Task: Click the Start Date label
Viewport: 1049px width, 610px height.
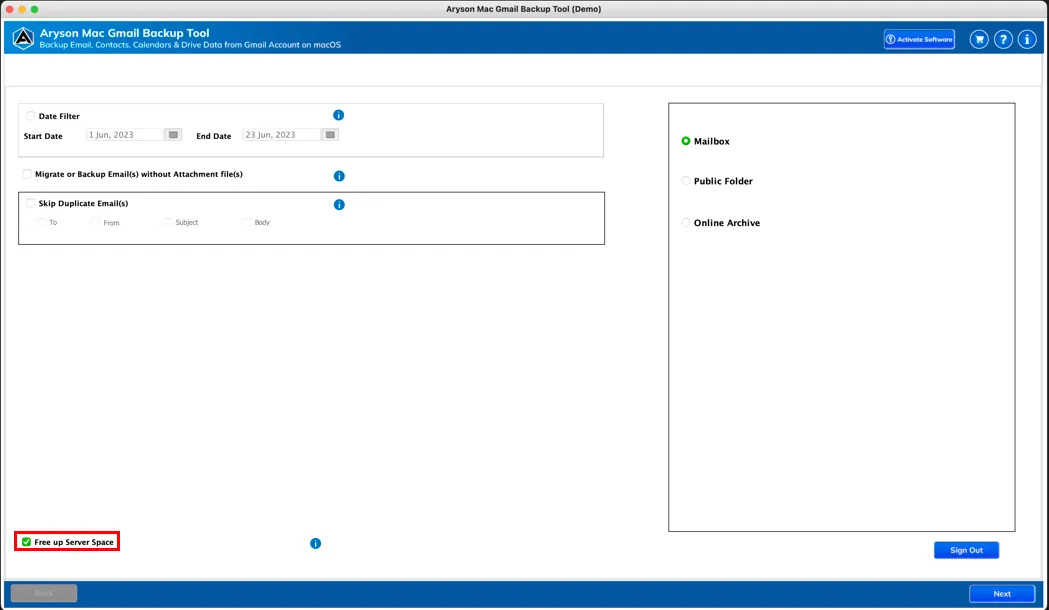Action: 43,136
